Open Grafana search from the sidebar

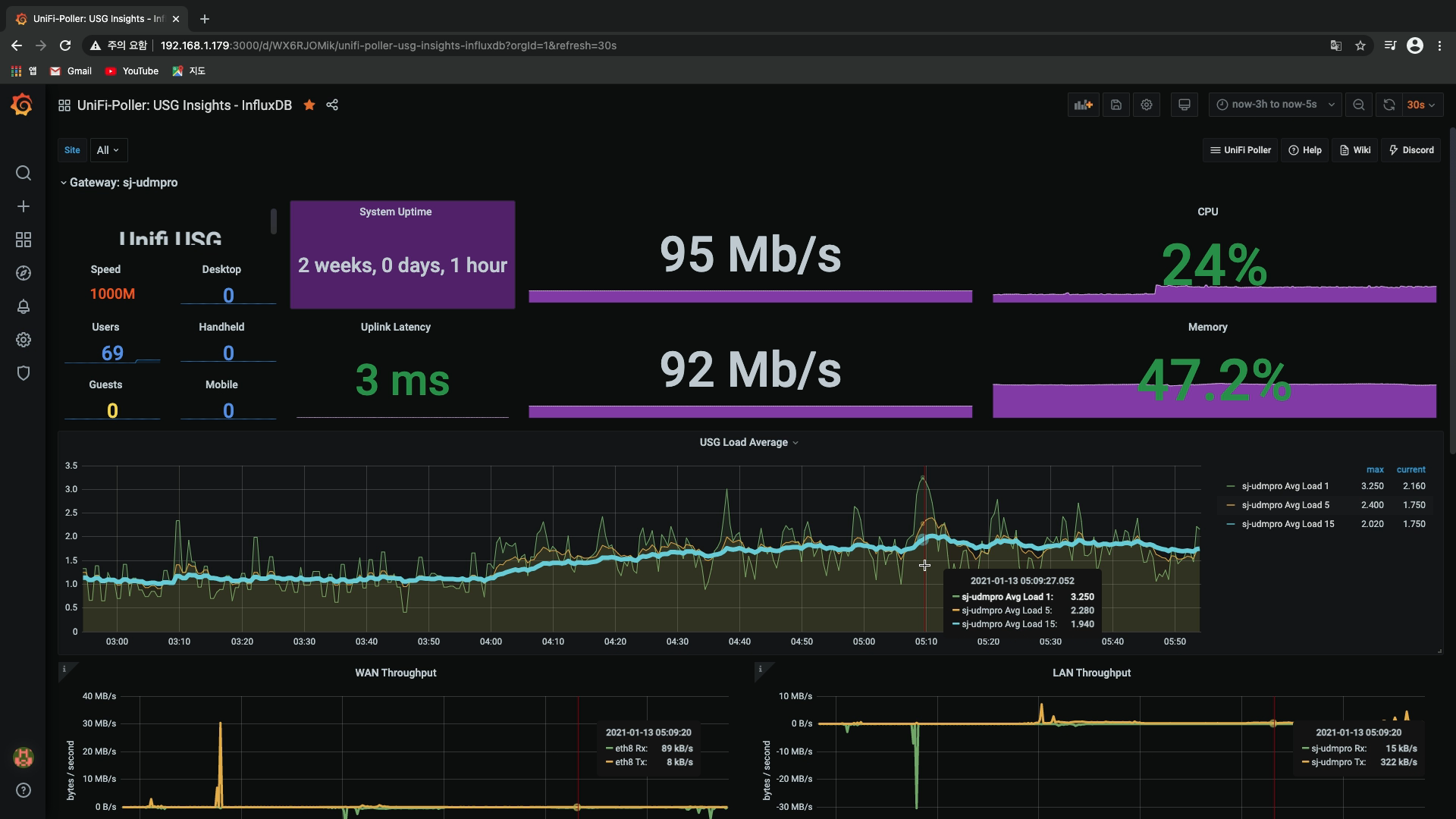[24, 173]
